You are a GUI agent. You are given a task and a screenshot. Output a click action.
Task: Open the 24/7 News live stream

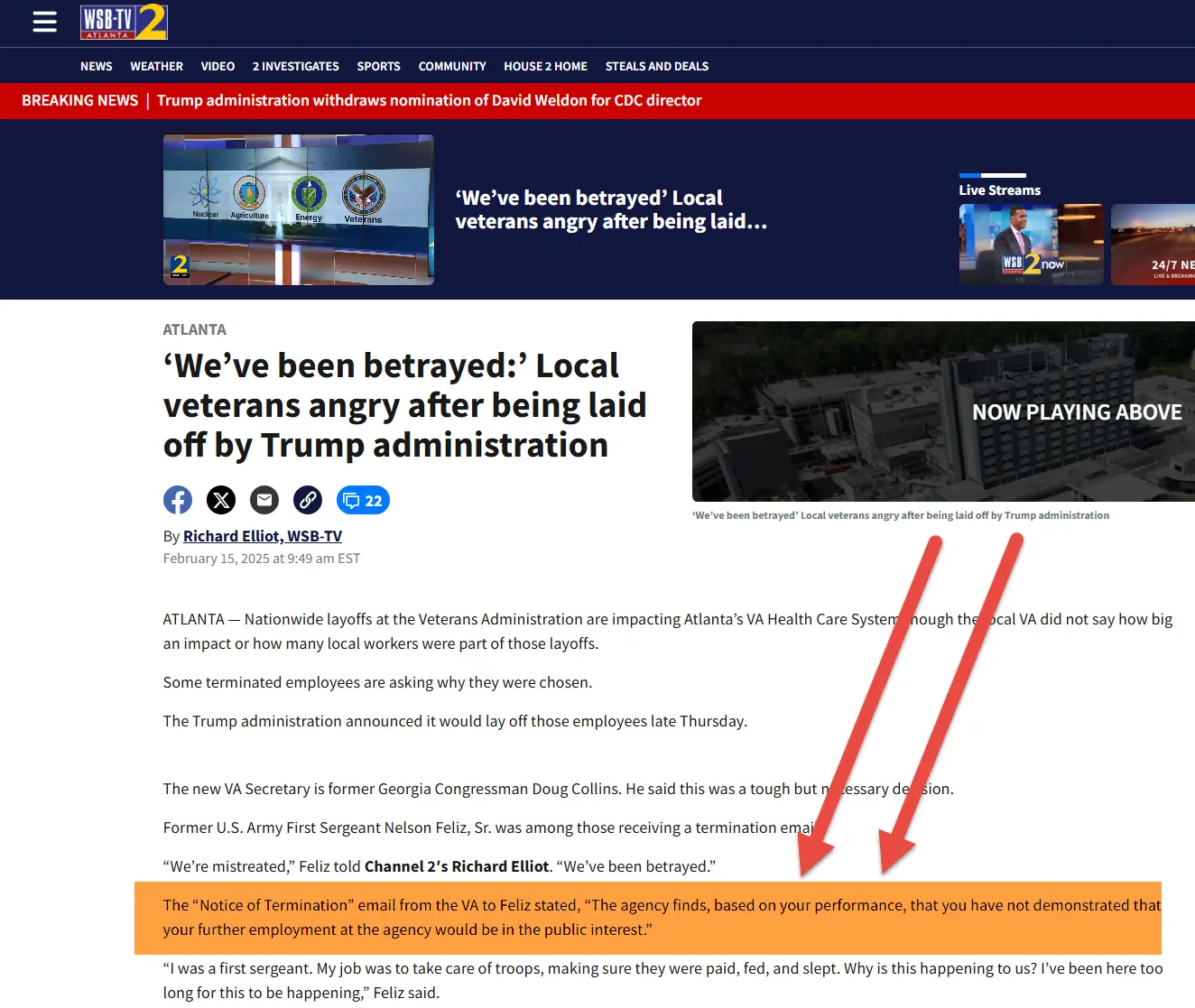coord(1153,245)
